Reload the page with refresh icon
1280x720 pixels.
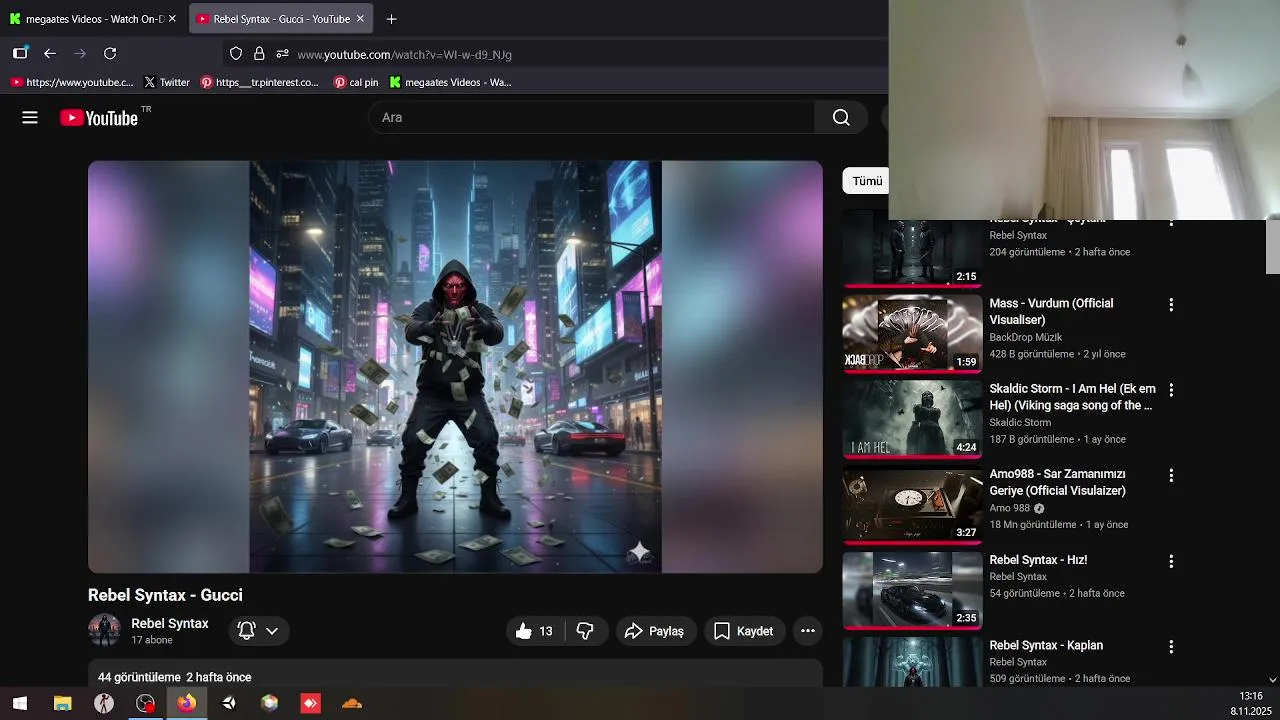(110, 54)
